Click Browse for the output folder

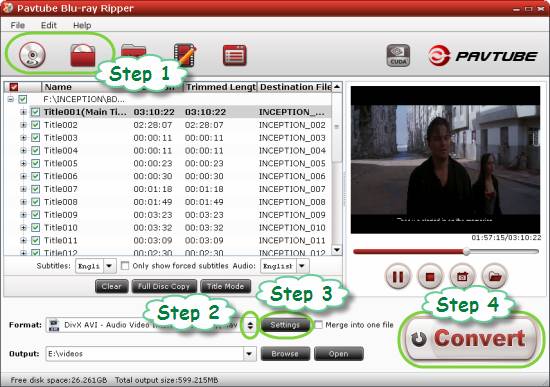click(285, 354)
